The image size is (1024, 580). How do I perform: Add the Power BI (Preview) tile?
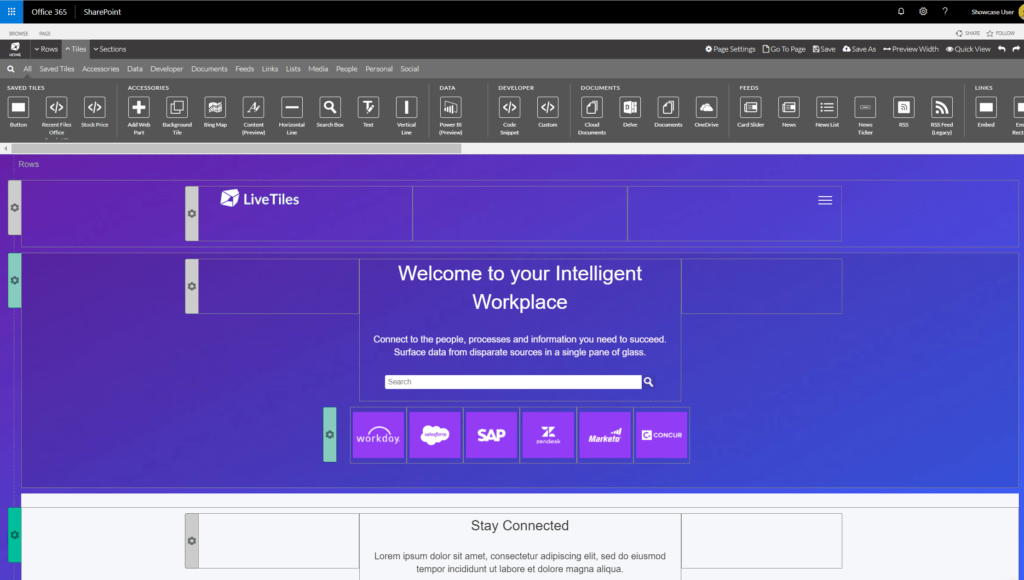(x=451, y=108)
